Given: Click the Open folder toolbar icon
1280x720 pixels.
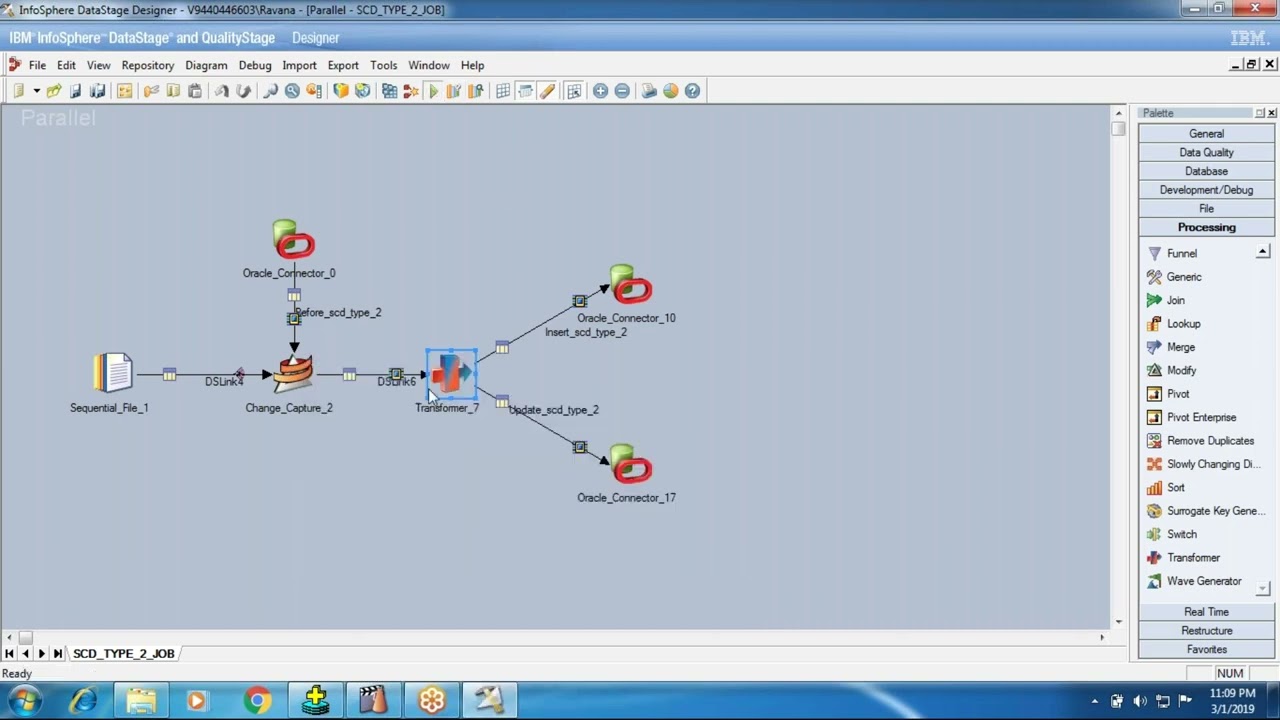Looking at the screenshot, I should pos(54,91).
